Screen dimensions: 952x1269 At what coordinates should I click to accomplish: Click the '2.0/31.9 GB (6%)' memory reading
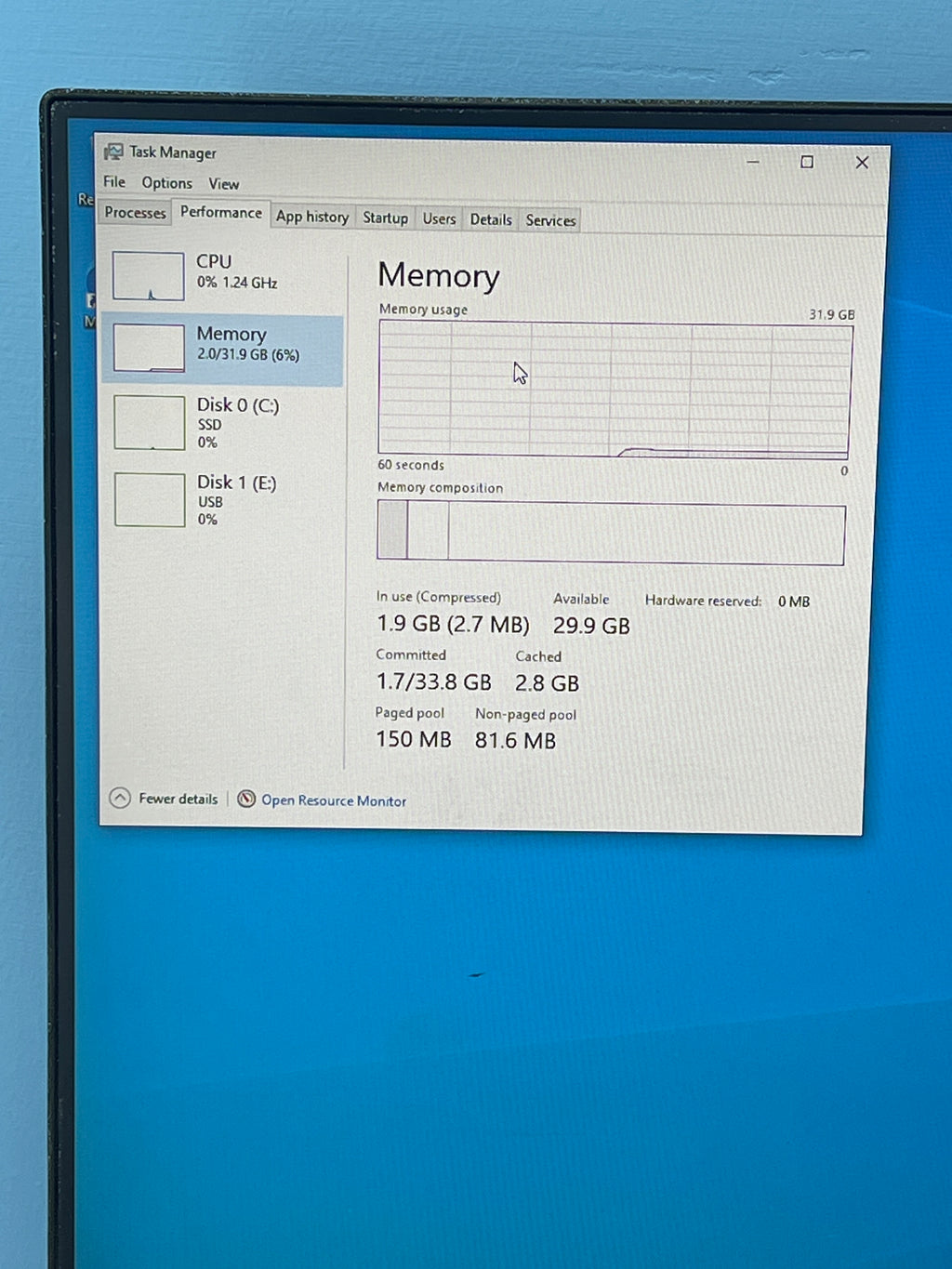[248, 354]
